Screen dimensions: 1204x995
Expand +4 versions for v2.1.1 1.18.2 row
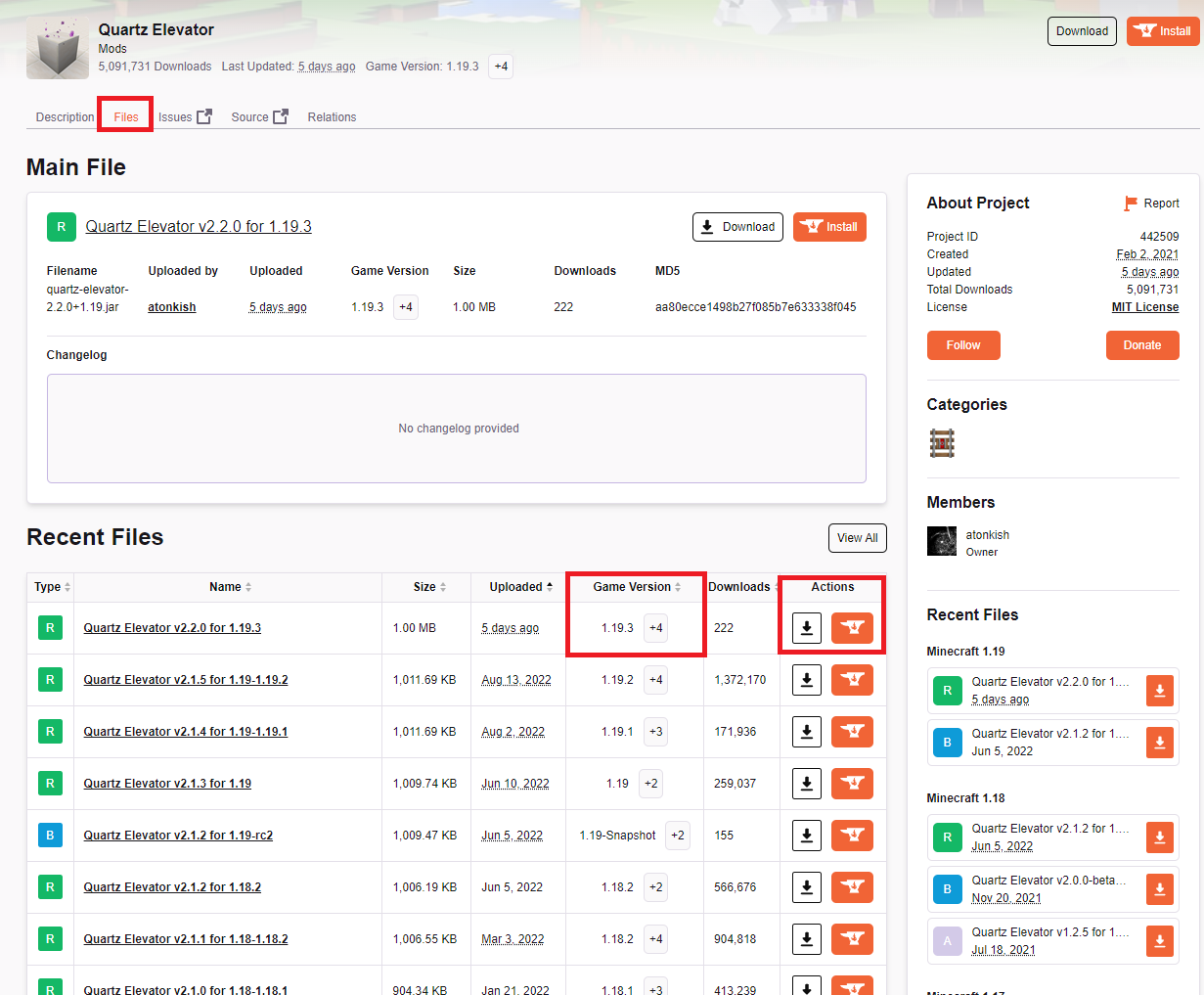[x=656, y=939]
